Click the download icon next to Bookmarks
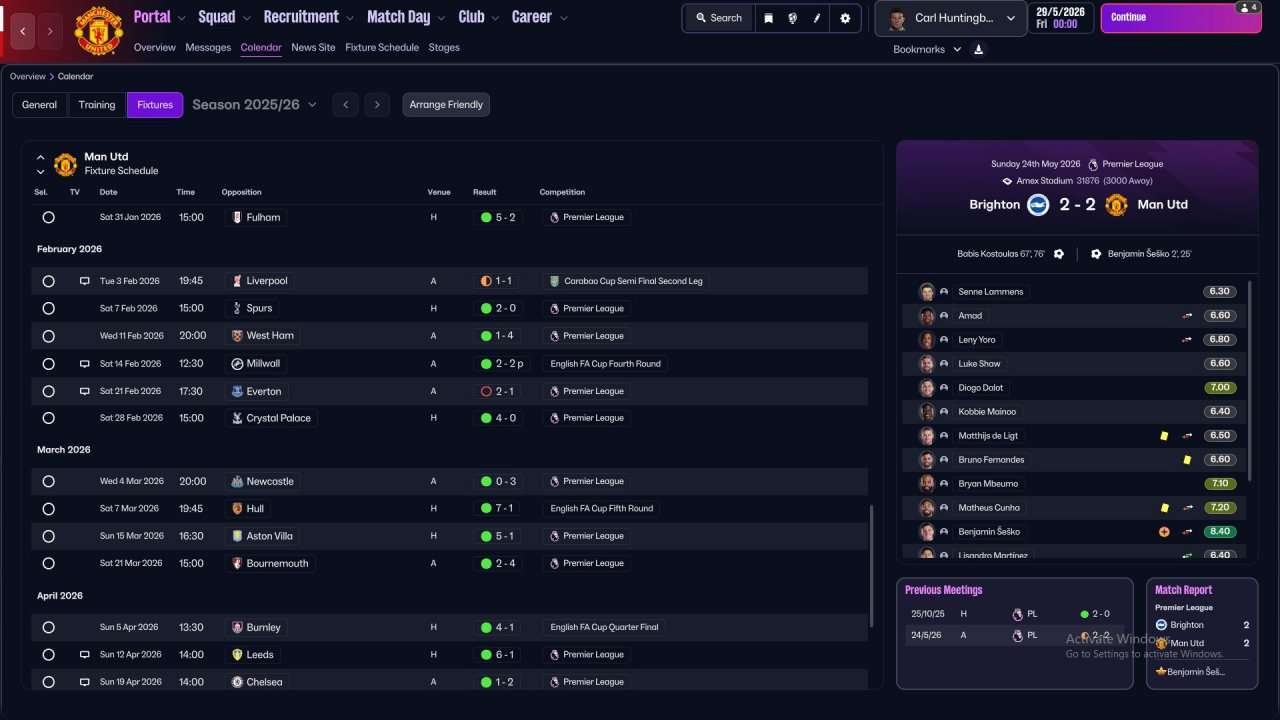The width and height of the screenshot is (1280, 720). coord(978,49)
